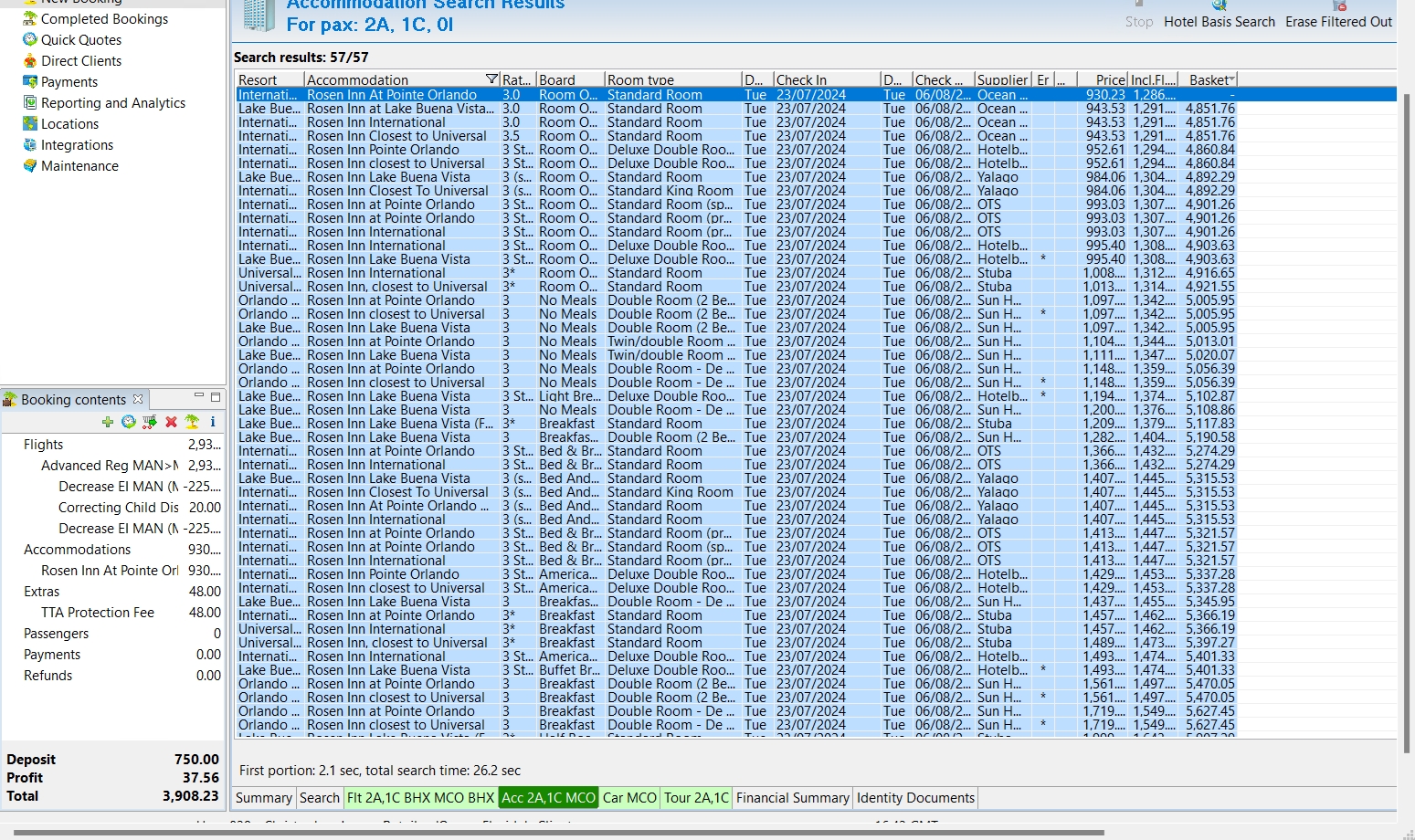Click the Locations world map icon
This screenshot has width=1415, height=840.
[30, 123]
